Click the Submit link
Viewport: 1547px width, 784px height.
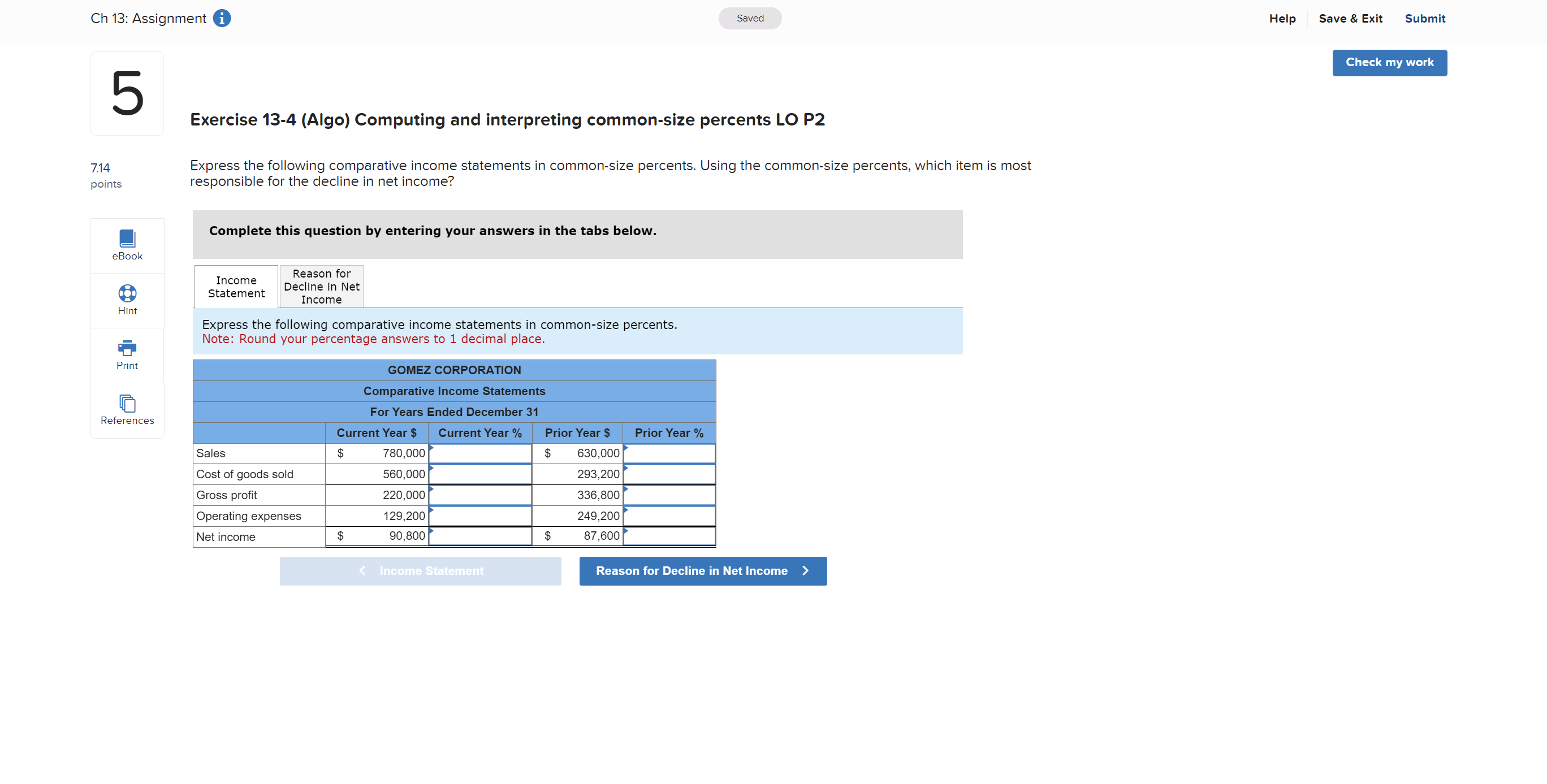(1424, 19)
